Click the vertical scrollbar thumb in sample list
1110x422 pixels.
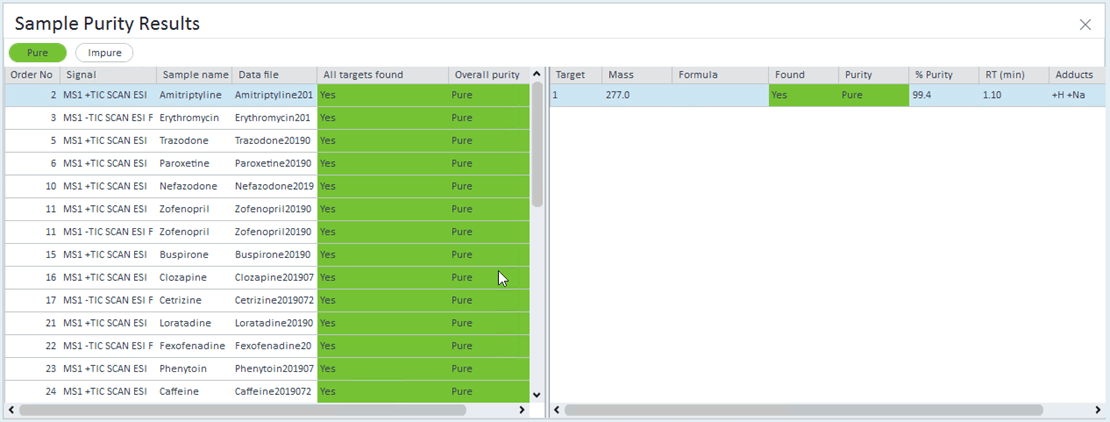[x=537, y=145]
